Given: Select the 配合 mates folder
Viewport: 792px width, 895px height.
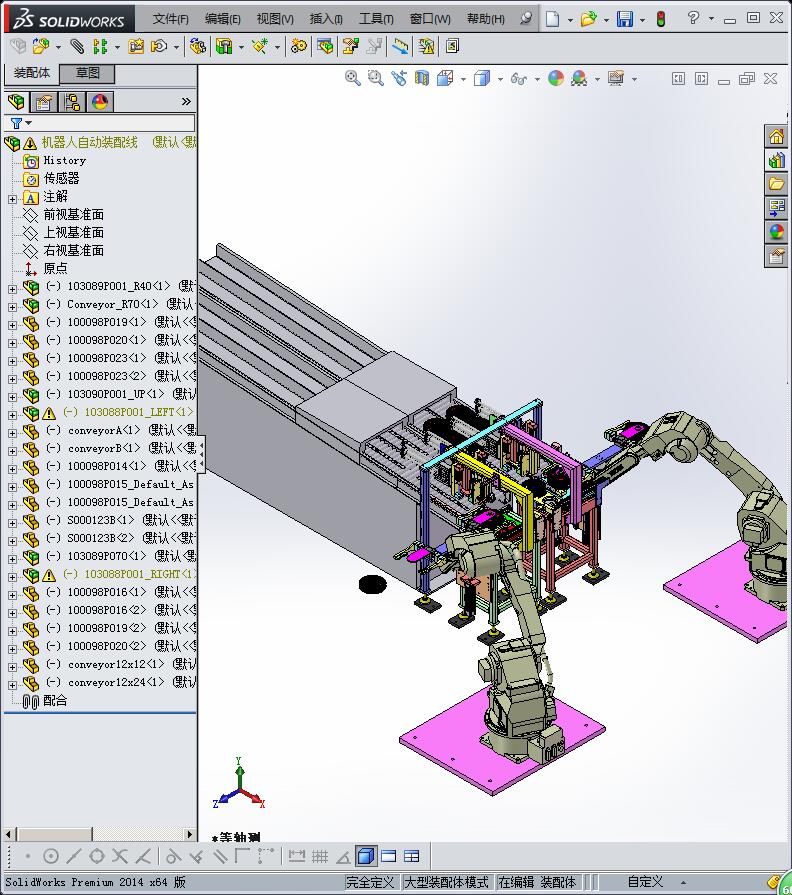Looking at the screenshot, I should pos(55,700).
